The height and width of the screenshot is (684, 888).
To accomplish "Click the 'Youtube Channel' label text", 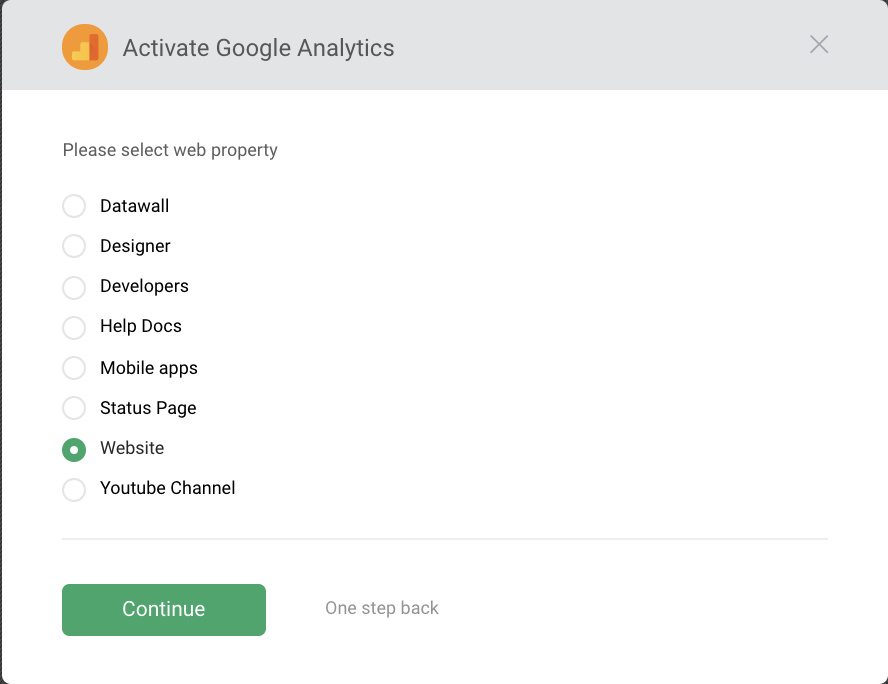I will (x=168, y=488).
